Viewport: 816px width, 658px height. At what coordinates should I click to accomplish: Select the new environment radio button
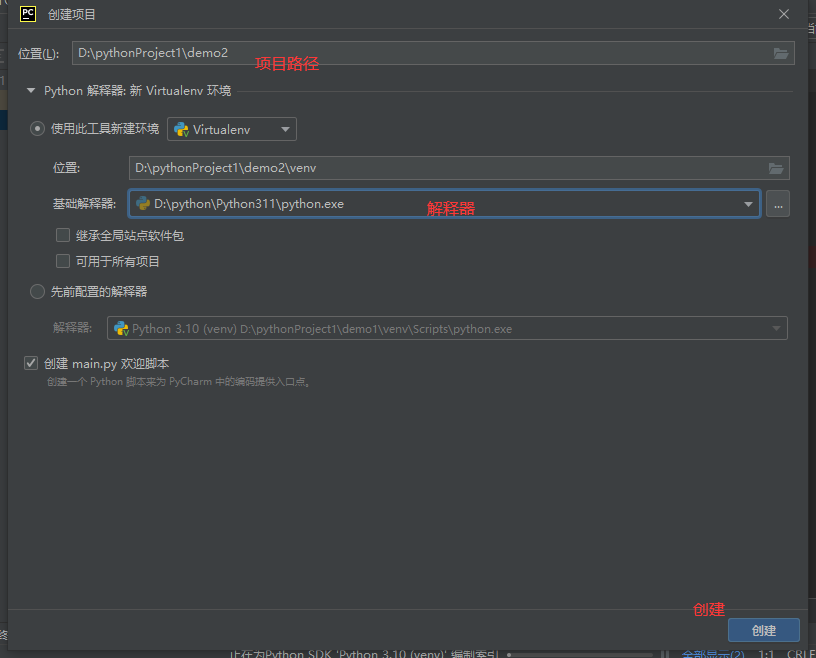(37, 129)
